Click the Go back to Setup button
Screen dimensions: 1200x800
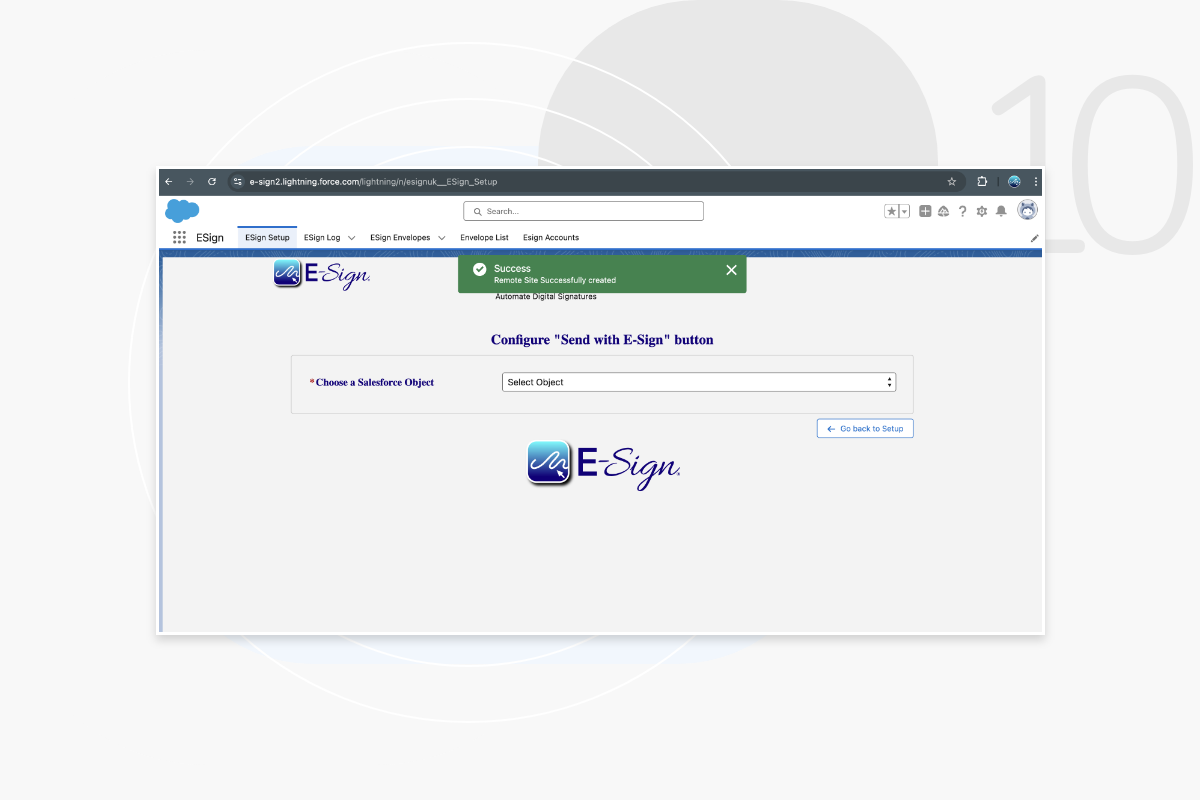(x=865, y=428)
